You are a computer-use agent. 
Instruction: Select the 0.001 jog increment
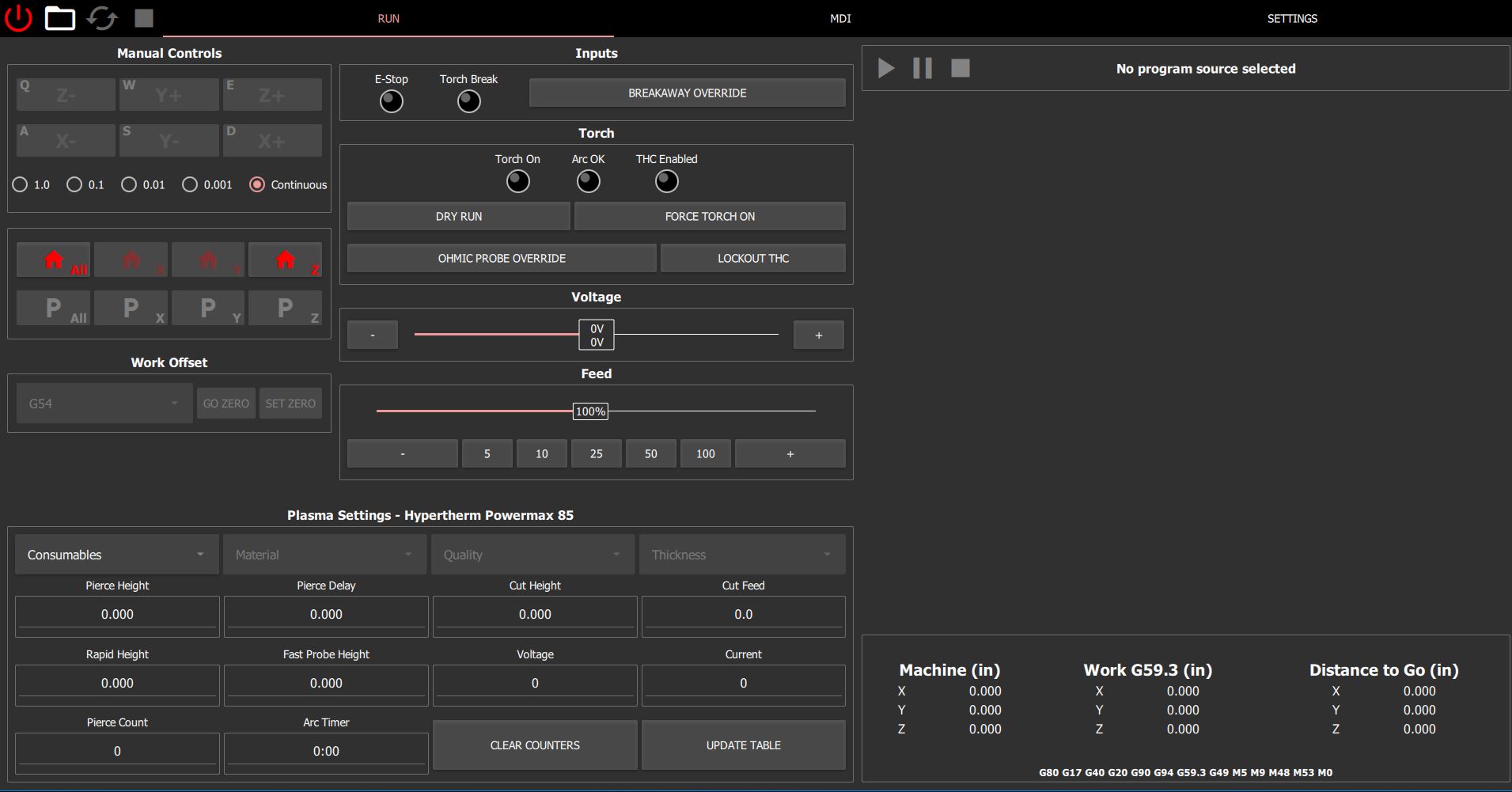pos(207,184)
